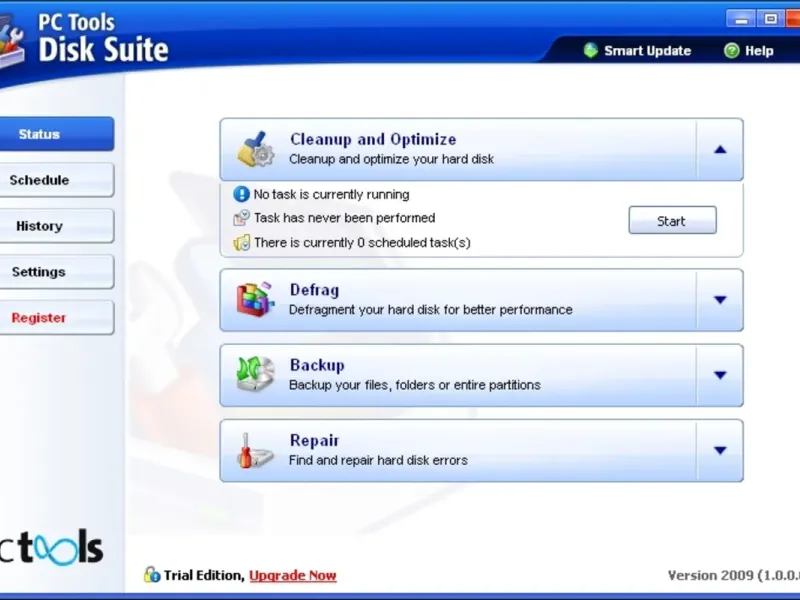This screenshot has width=800, height=600.
Task: Click the Trial Edition lock icon
Action: click(x=152, y=575)
